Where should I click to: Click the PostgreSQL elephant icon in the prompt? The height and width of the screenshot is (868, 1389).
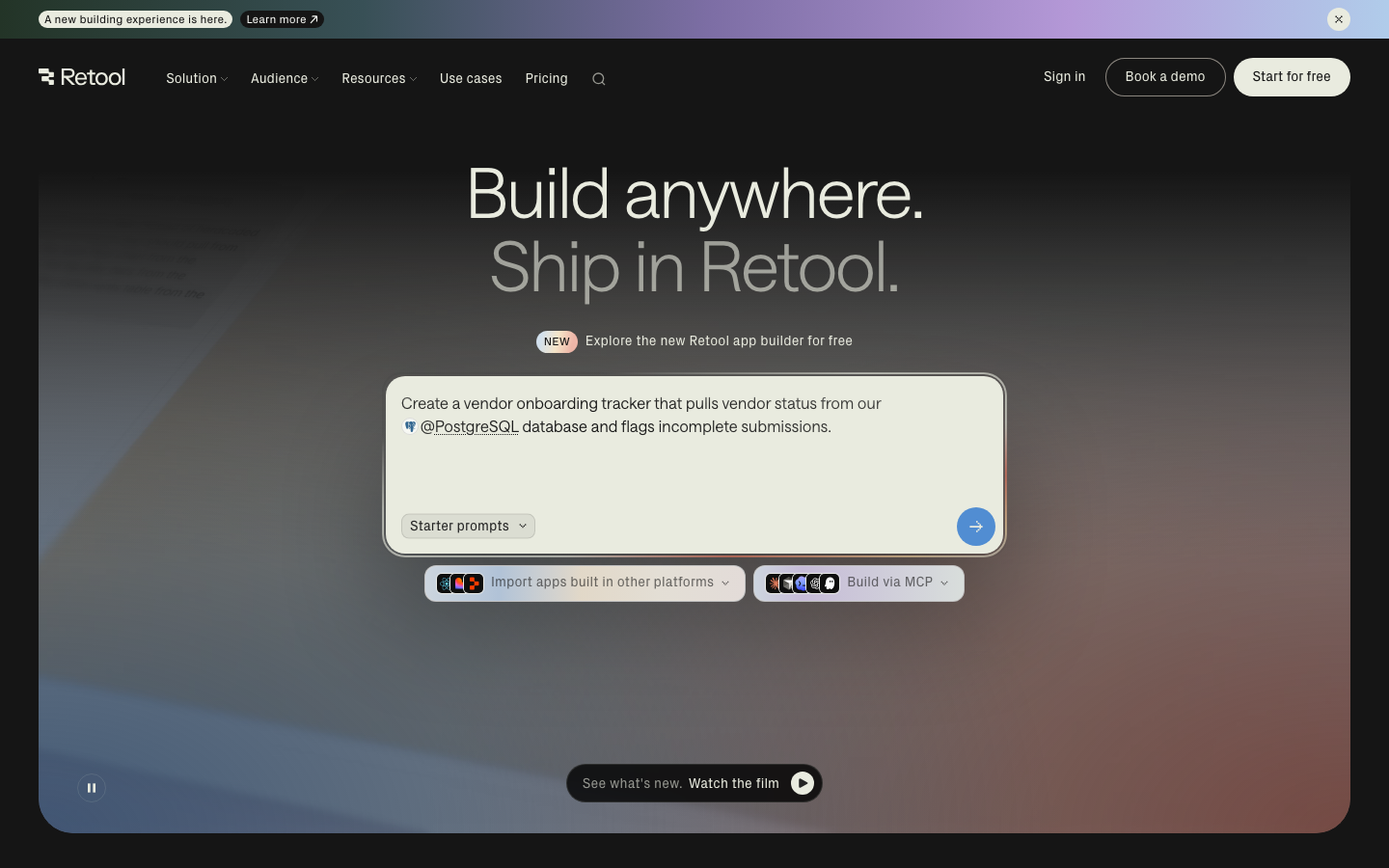pyautogui.click(x=410, y=426)
